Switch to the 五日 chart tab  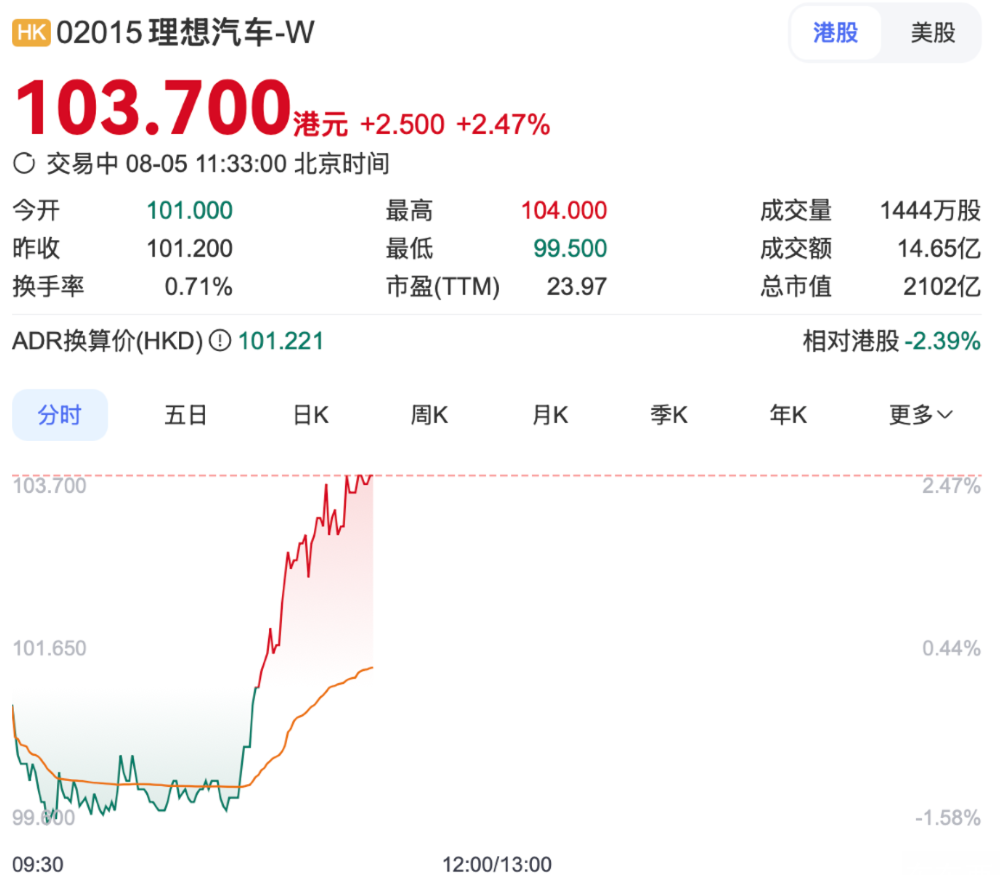click(185, 415)
